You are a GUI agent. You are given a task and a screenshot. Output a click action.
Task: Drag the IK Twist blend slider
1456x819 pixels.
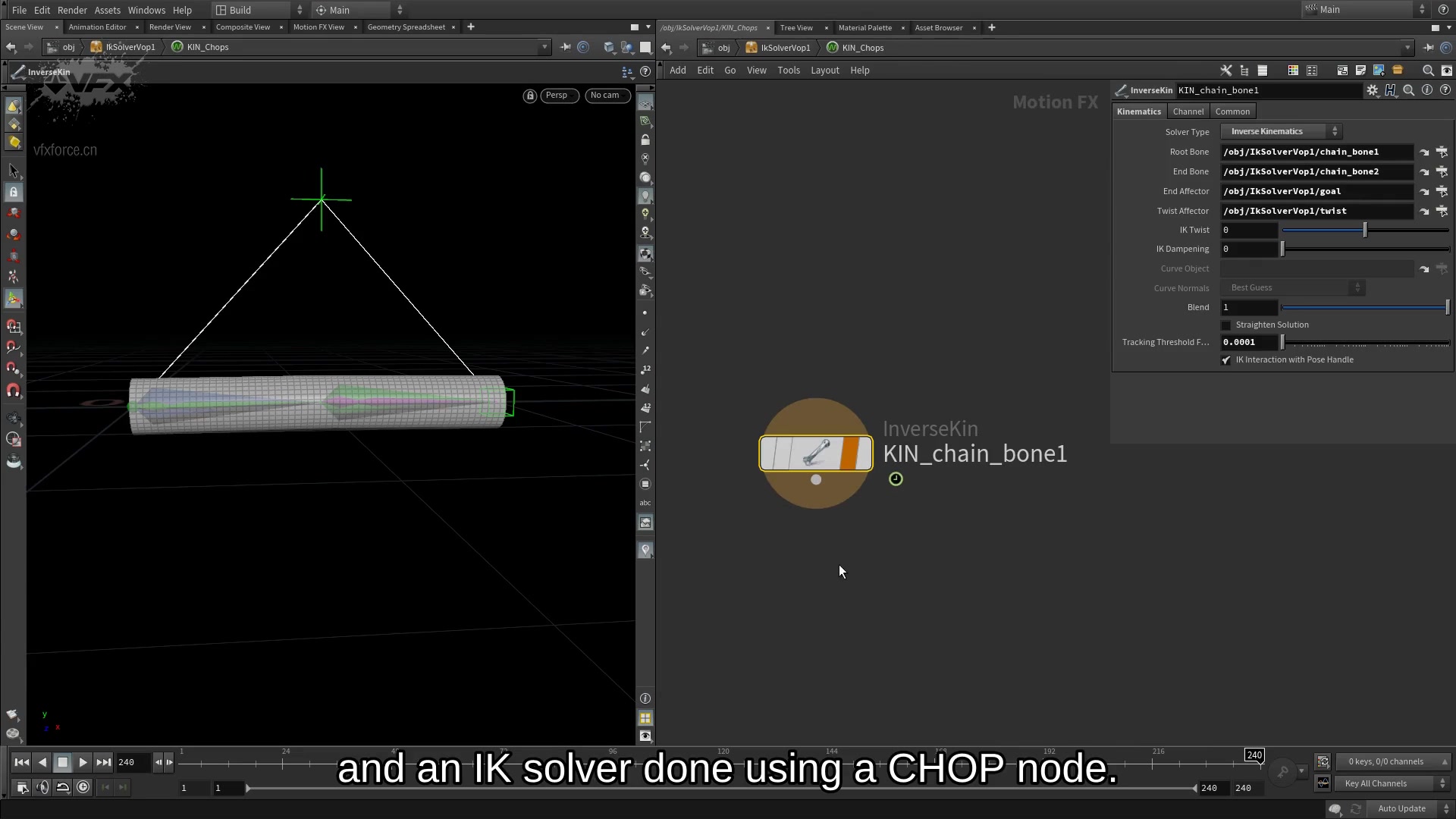click(1365, 230)
